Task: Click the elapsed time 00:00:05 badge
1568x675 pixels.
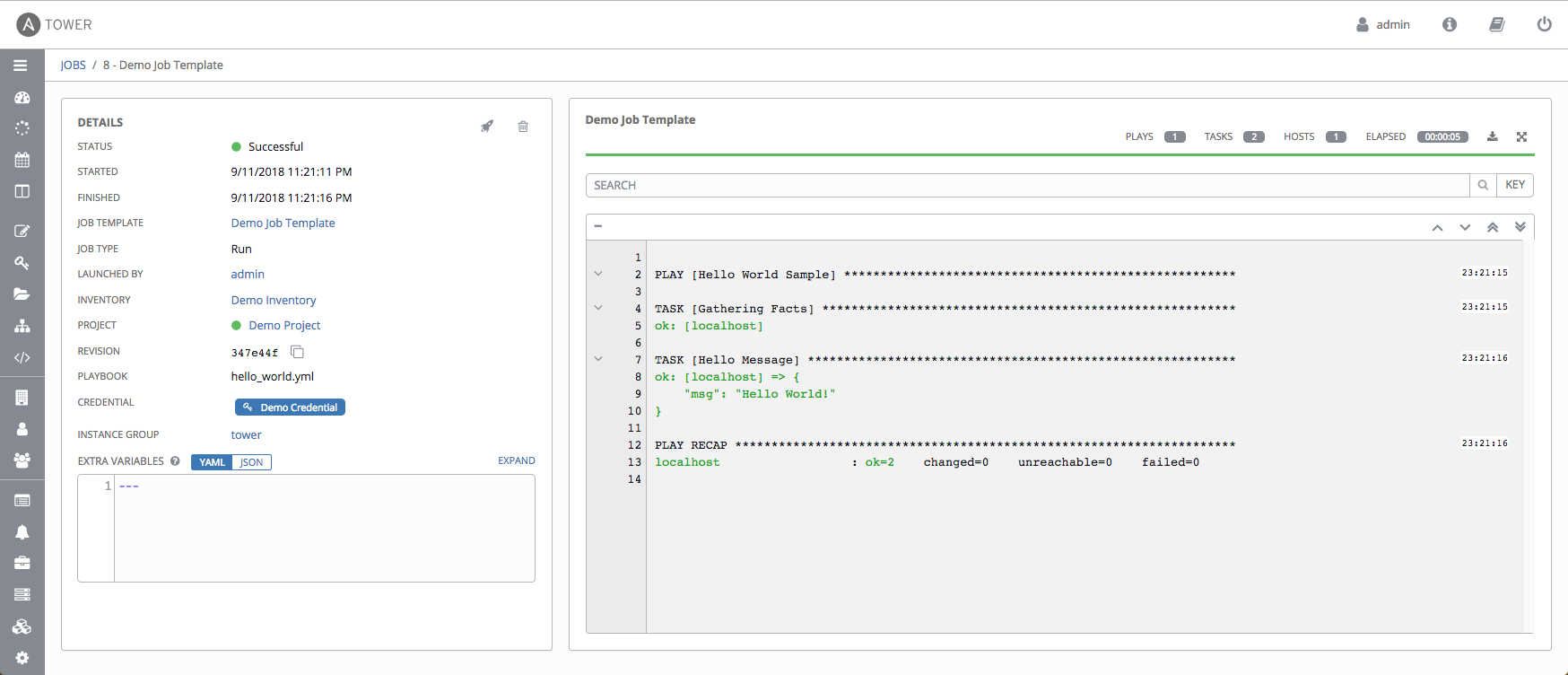Action: pos(1442,136)
